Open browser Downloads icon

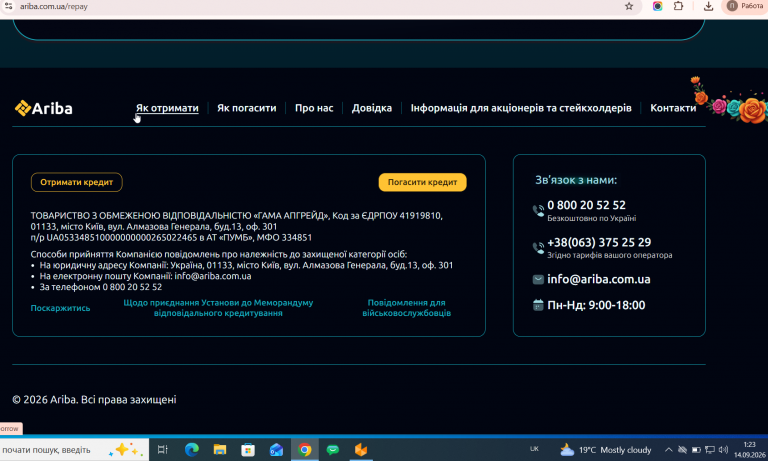(x=708, y=6)
